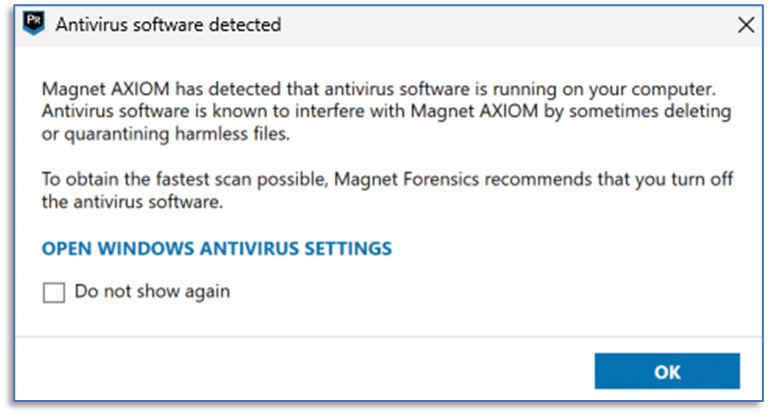
Task: Enable the Do not show again checkbox
Action: click(x=54, y=293)
